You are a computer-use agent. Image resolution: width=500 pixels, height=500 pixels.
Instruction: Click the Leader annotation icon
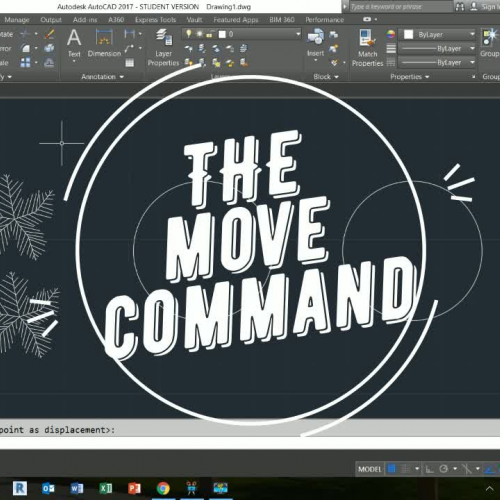[x=129, y=48]
